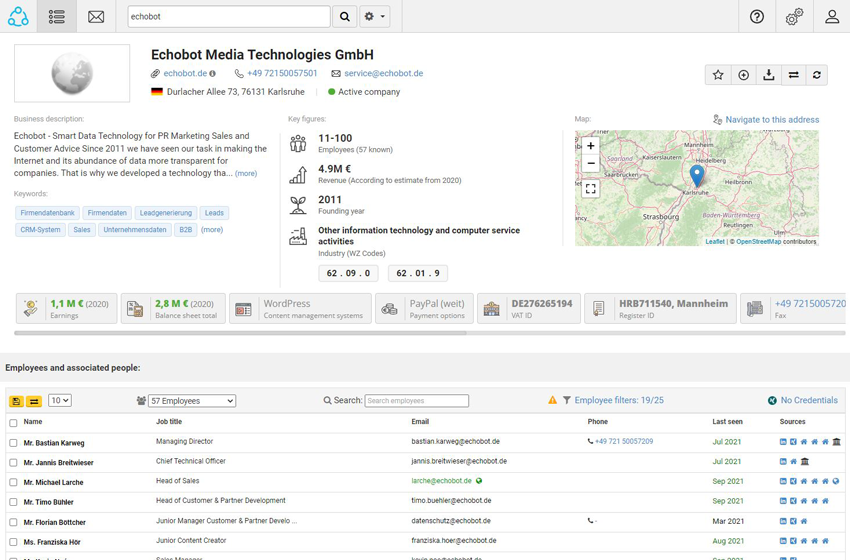
Task: Open Employee filters: 19/25
Action: point(619,400)
